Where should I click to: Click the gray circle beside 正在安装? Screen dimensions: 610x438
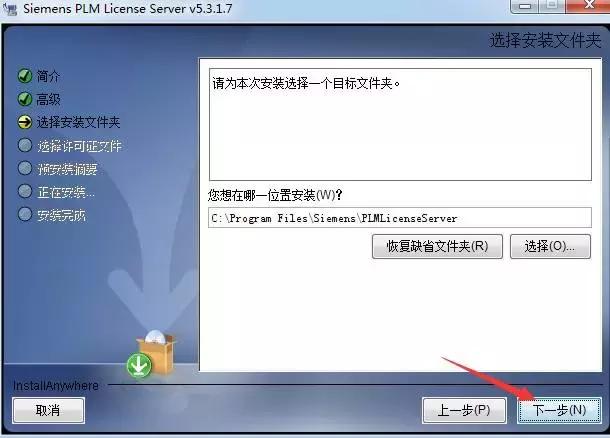tap(25, 191)
